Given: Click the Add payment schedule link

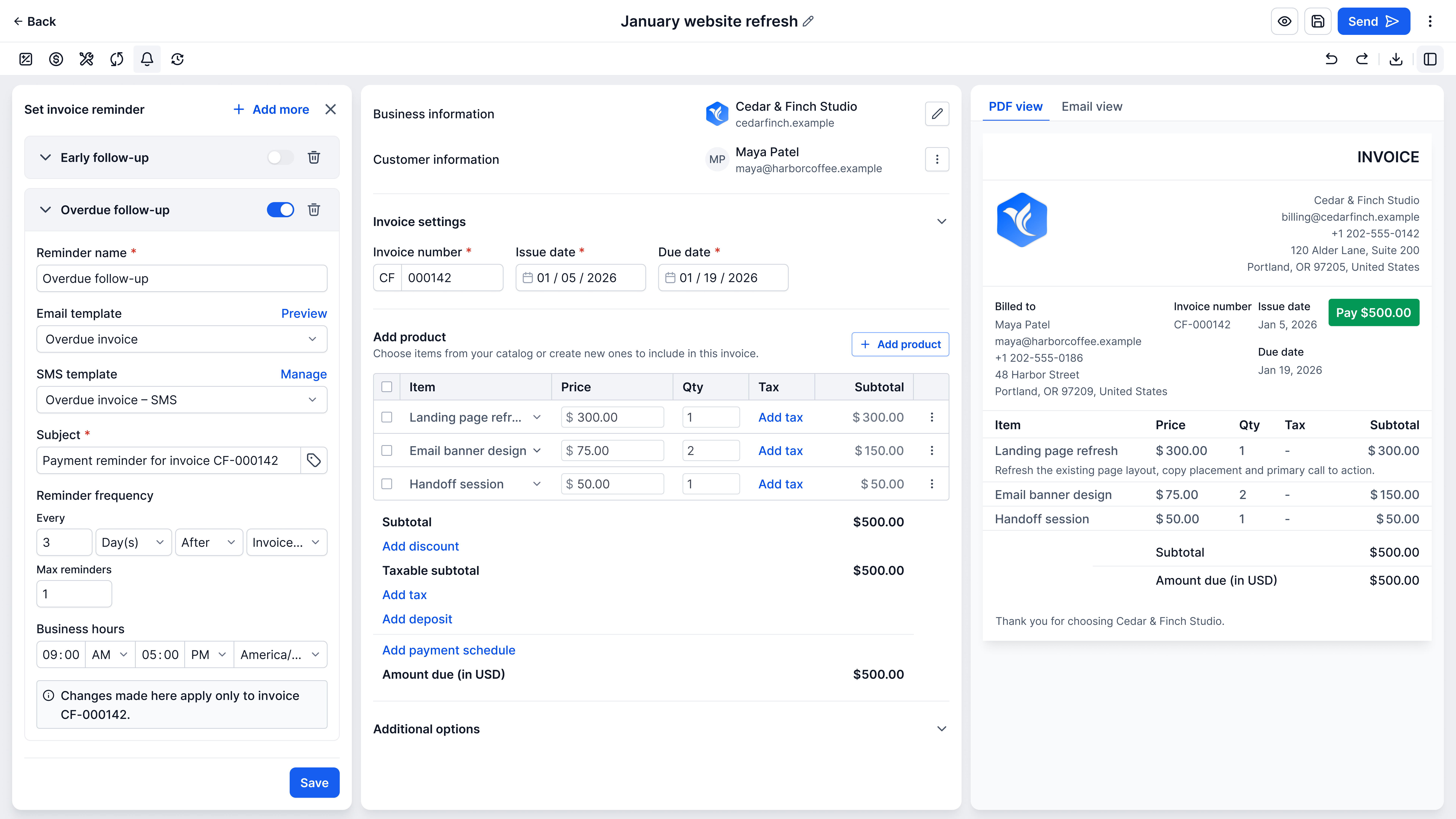Looking at the screenshot, I should [x=449, y=651].
